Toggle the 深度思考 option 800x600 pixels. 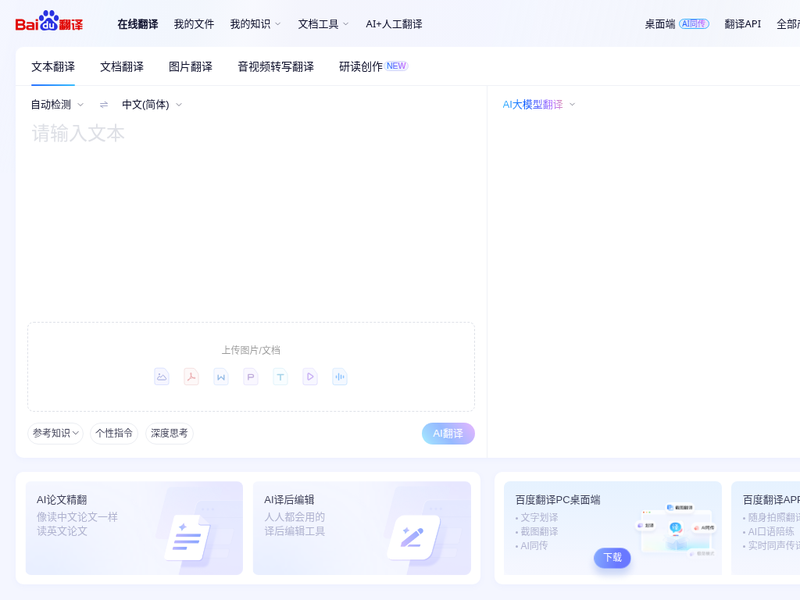tap(169, 433)
